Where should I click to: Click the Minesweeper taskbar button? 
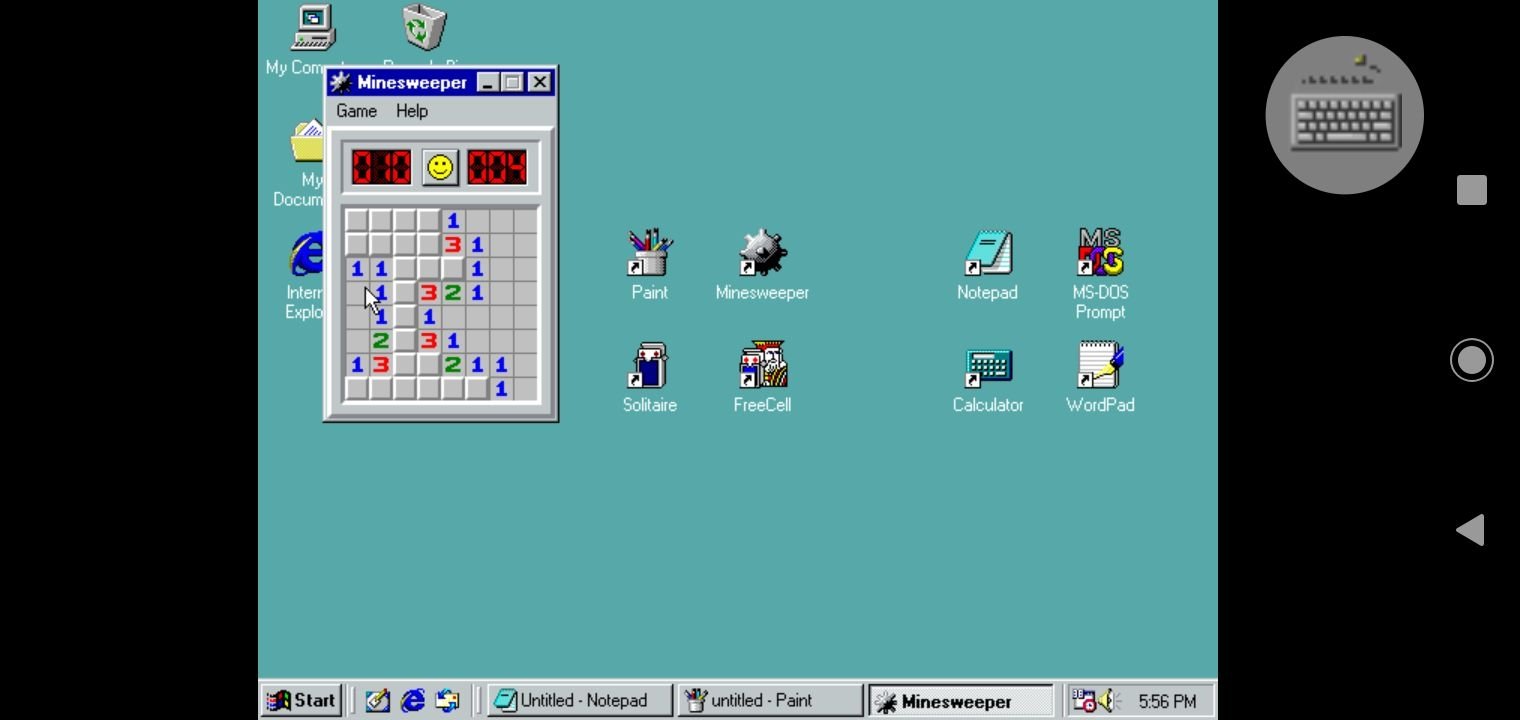[x=960, y=701]
